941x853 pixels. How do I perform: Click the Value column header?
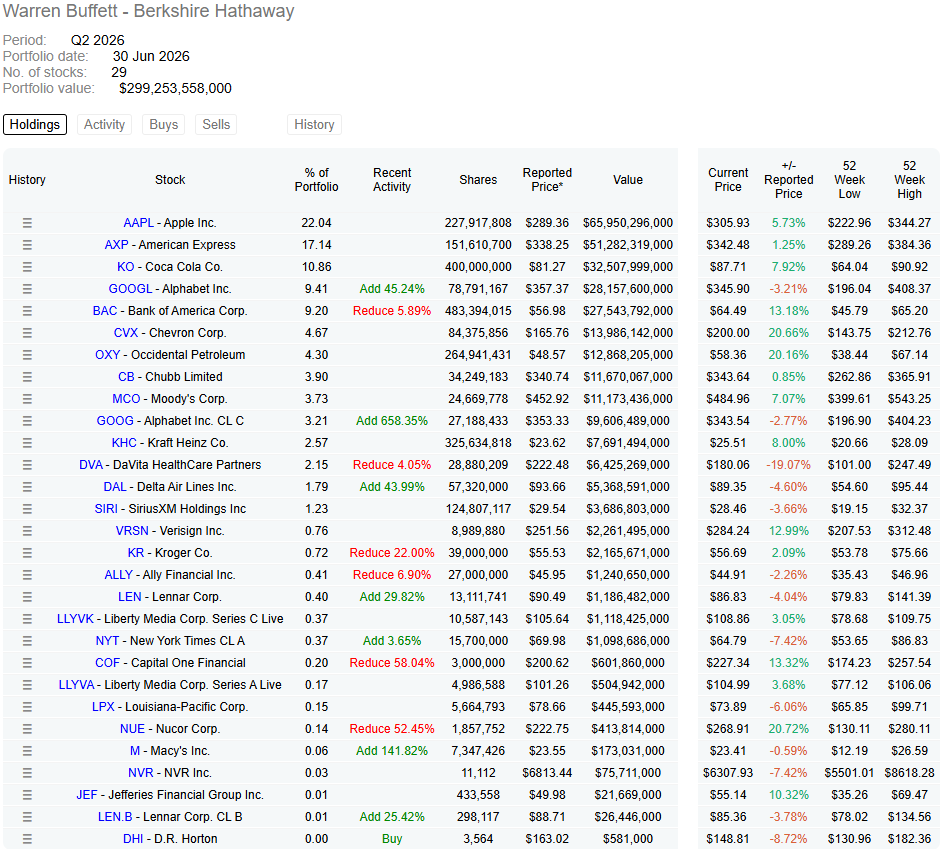(x=628, y=179)
